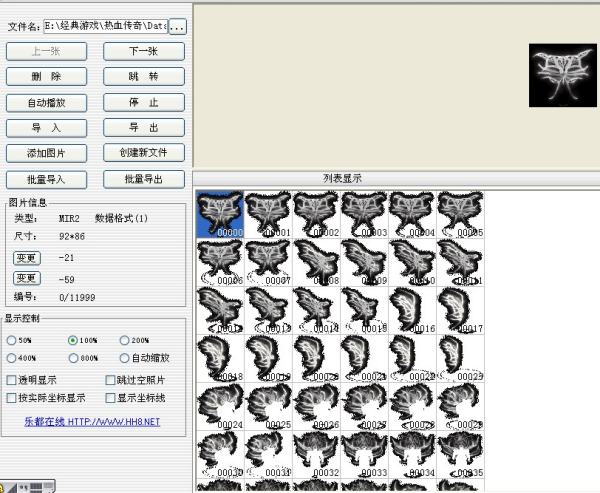Select thumbnail 00021
The height and width of the screenshot is (493, 600).
point(364,359)
